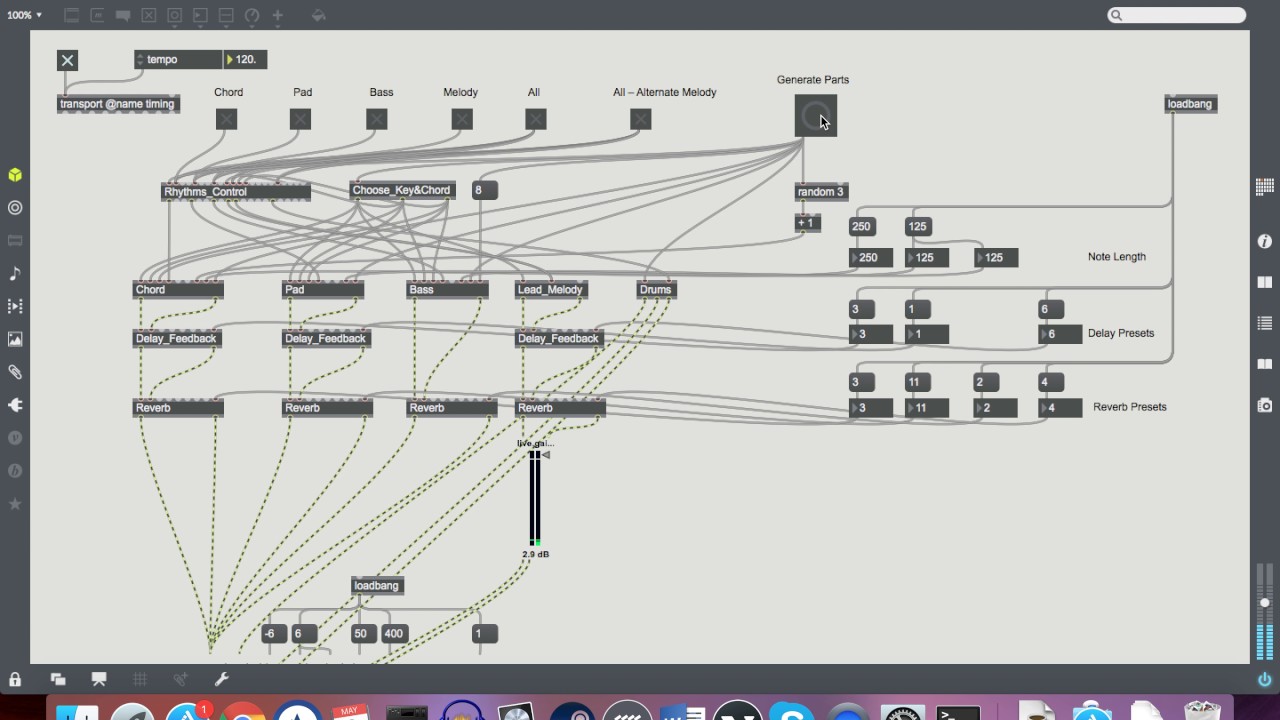Open the button objects toolbar palette
The width and height of the screenshot is (1280, 720).
point(175,15)
